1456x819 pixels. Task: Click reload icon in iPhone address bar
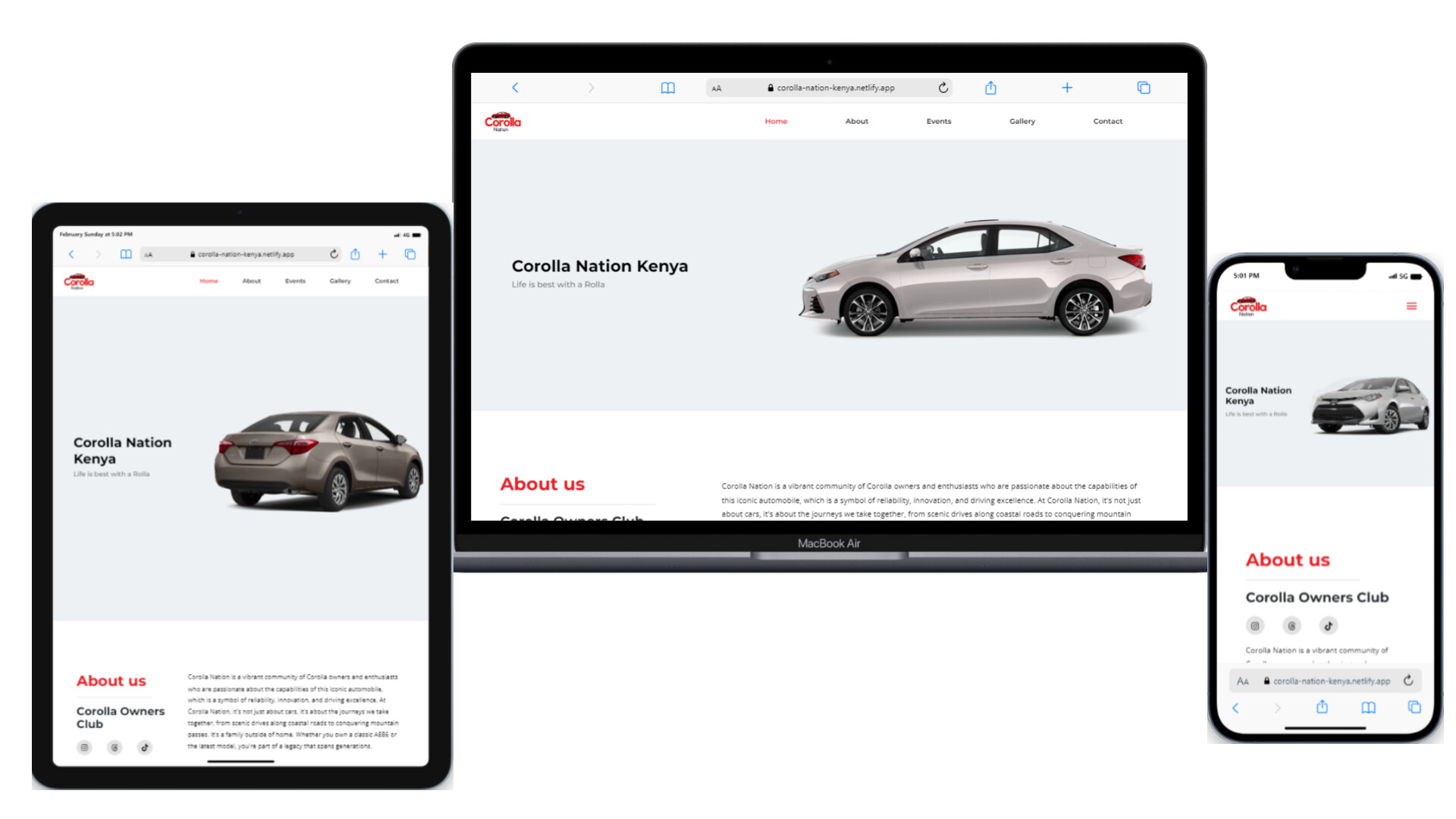click(x=1408, y=680)
